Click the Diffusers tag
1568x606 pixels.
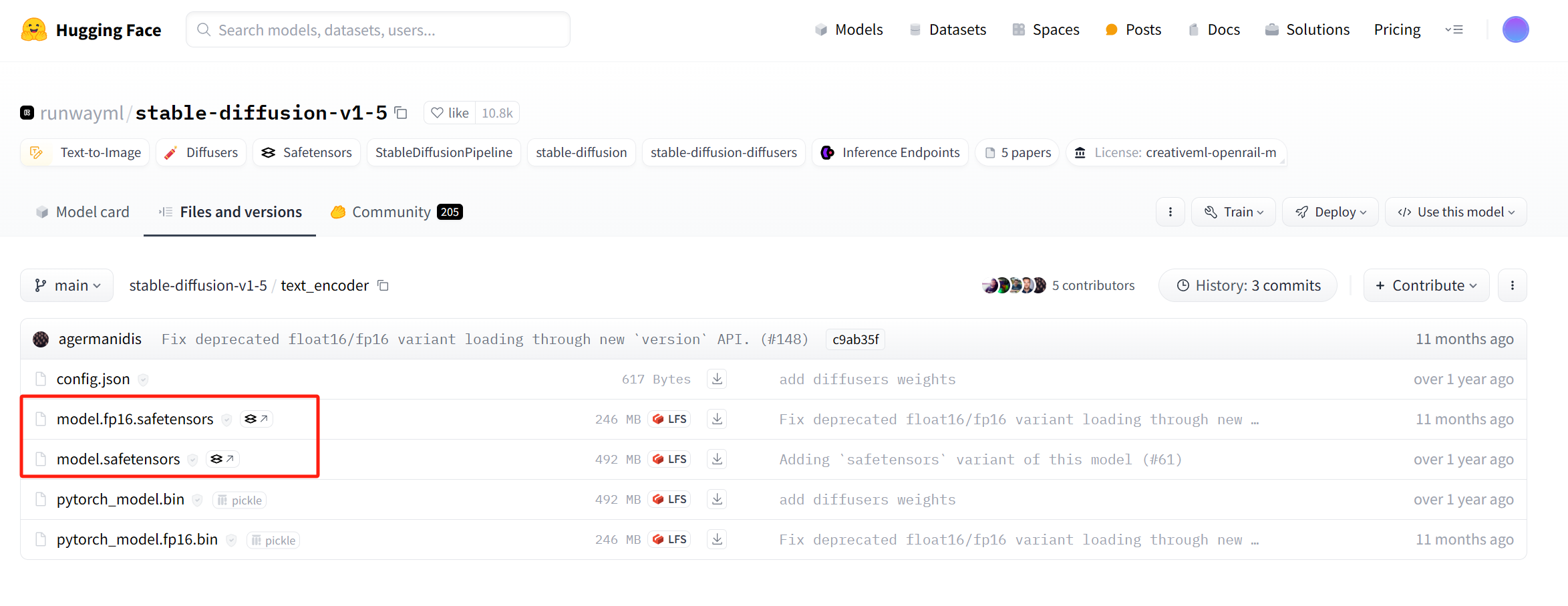click(201, 152)
